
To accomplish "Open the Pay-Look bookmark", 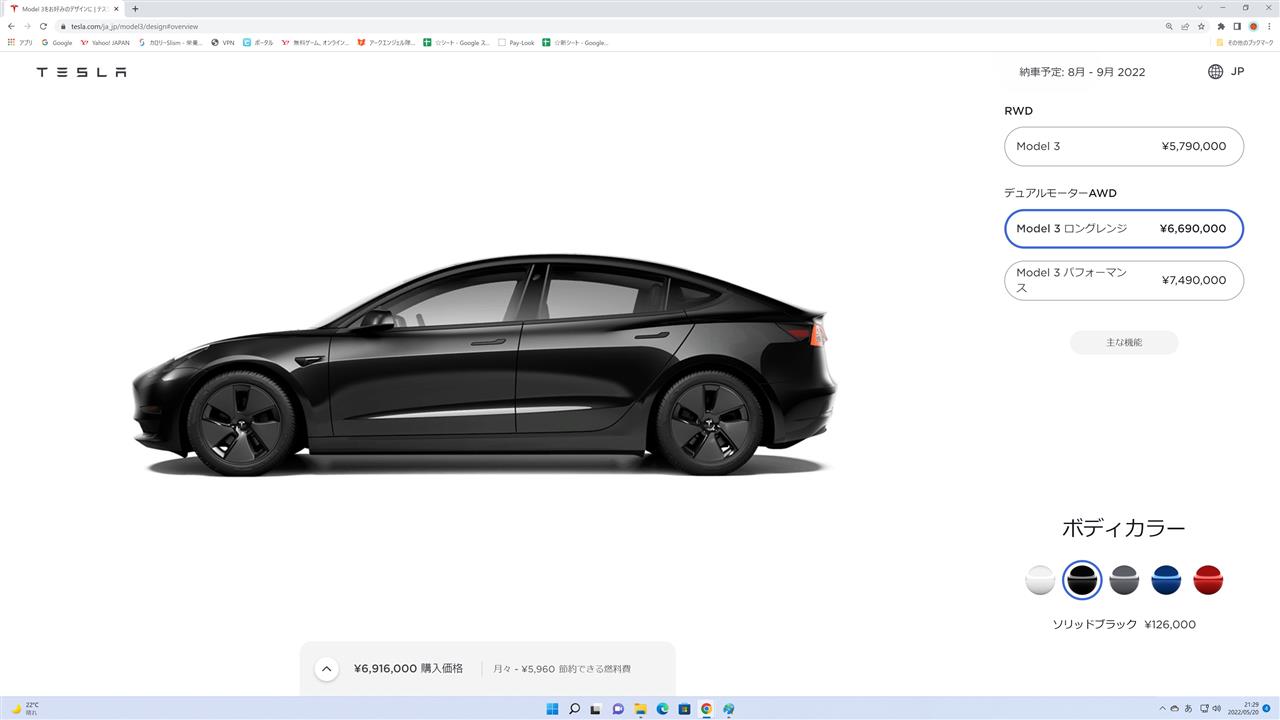I will tap(517, 43).
